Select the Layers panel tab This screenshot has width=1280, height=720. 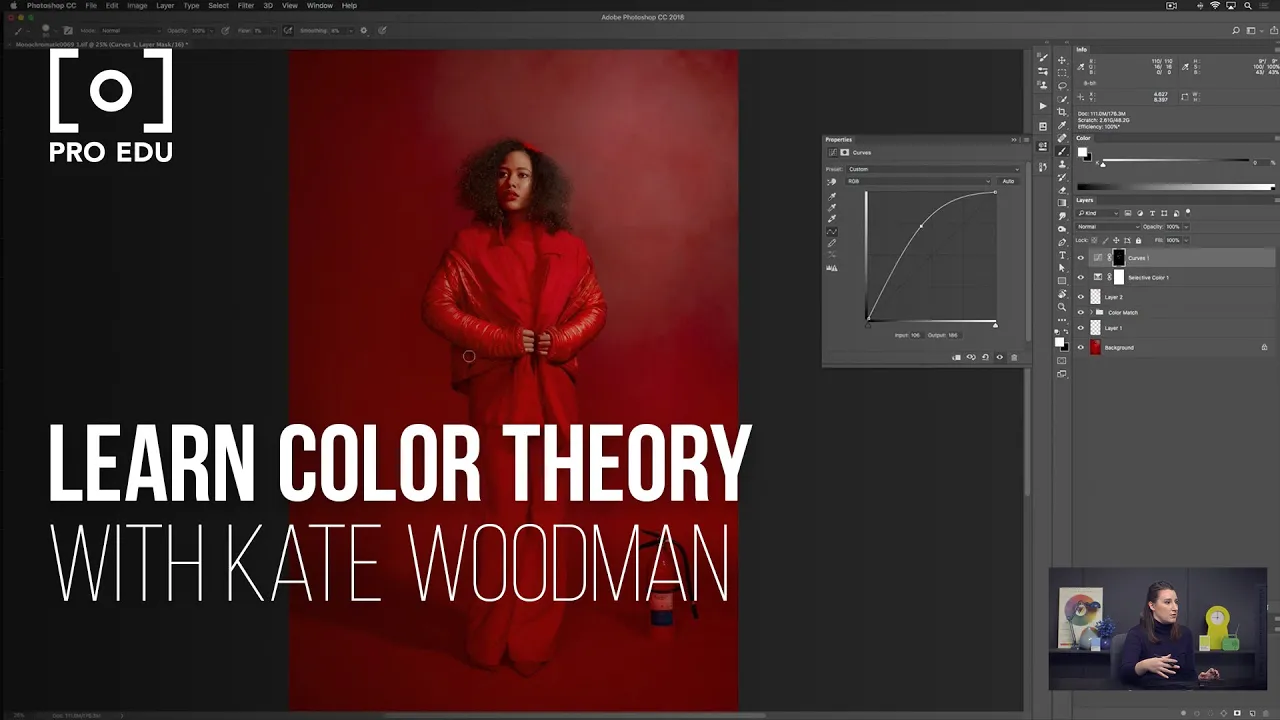pos(1085,200)
